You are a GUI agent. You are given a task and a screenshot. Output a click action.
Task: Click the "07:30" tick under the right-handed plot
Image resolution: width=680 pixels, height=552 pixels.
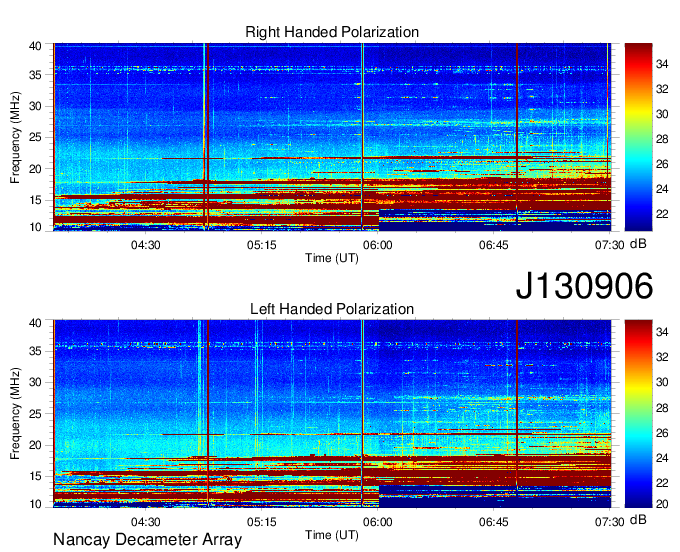[x=609, y=245]
